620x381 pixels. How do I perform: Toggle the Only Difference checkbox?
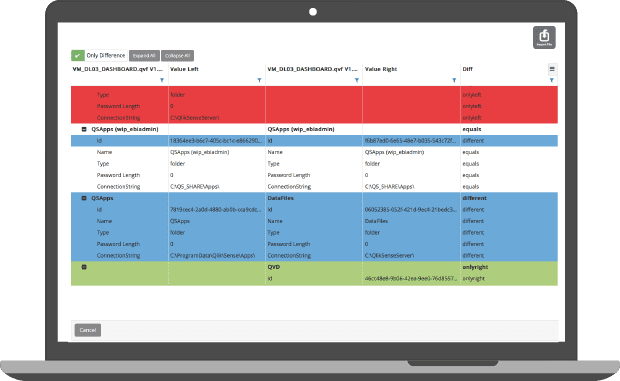pyautogui.click(x=78, y=56)
